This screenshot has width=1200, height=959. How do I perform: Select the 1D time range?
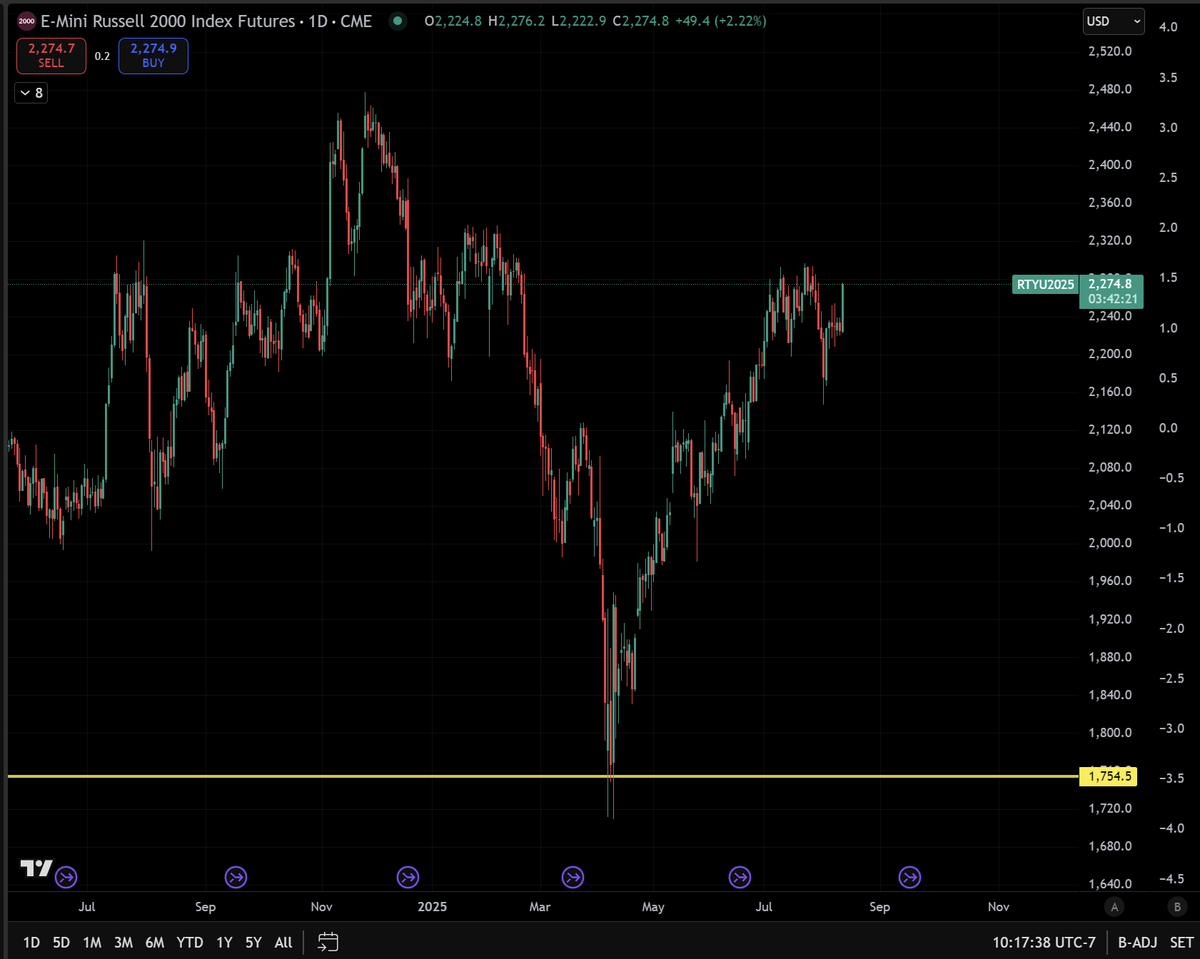point(32,942)
